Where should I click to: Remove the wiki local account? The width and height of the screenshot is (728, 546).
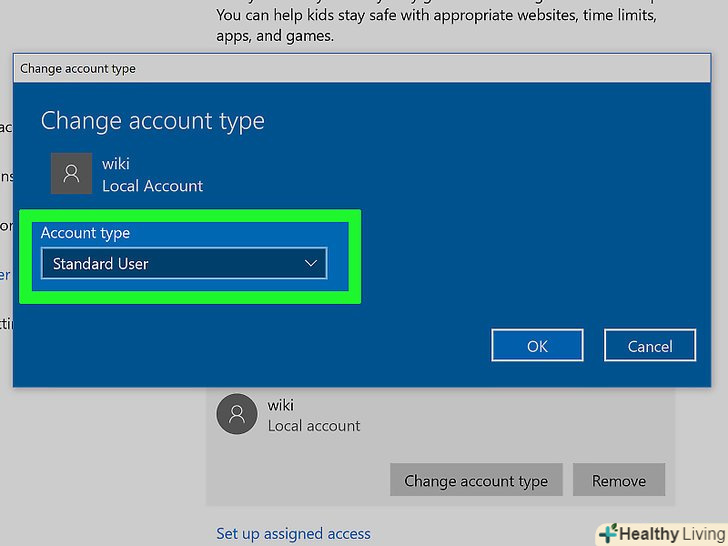tap(619, 481)
